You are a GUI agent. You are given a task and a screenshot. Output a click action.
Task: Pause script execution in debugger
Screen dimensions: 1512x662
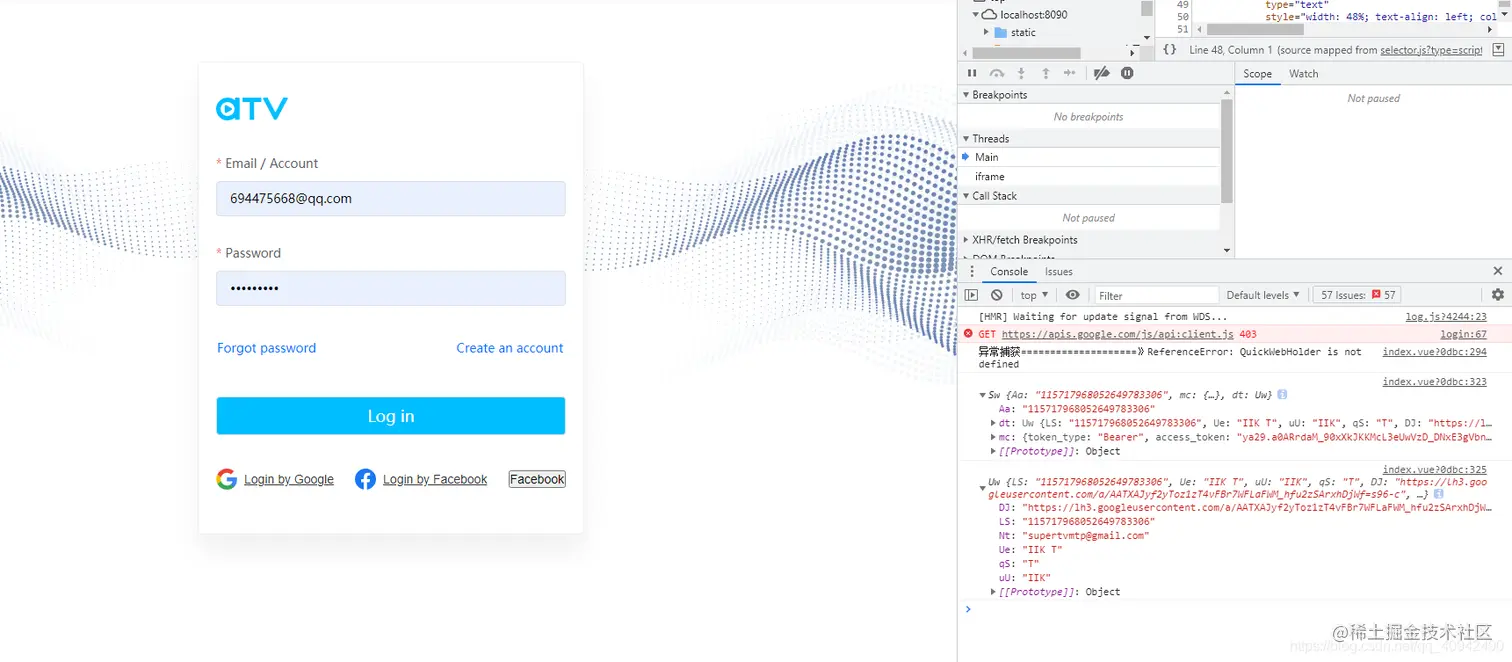click(x=972, y=73)
